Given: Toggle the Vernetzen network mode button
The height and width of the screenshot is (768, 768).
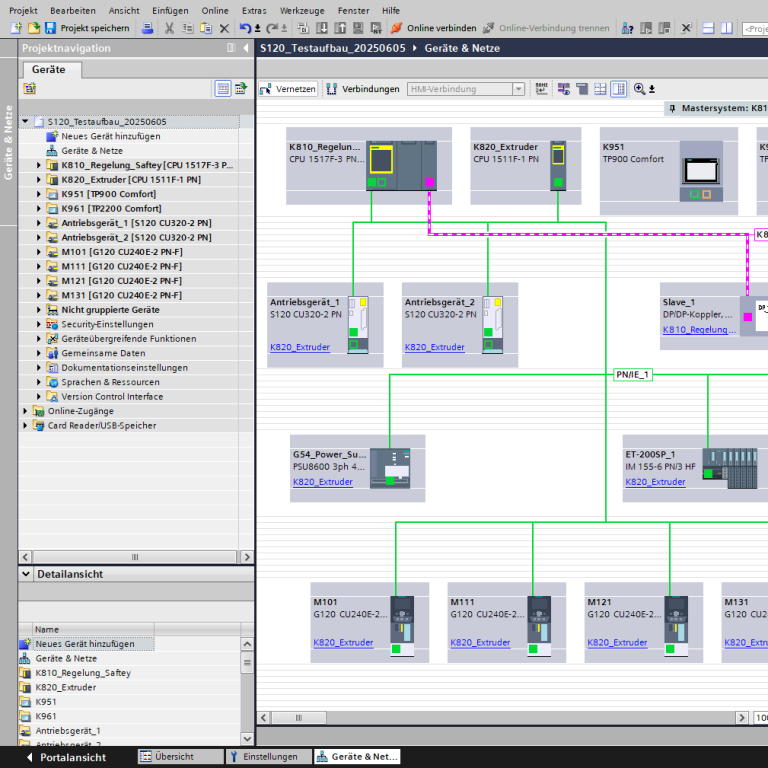Looking at the screenshot, I should tap(288, 89).
